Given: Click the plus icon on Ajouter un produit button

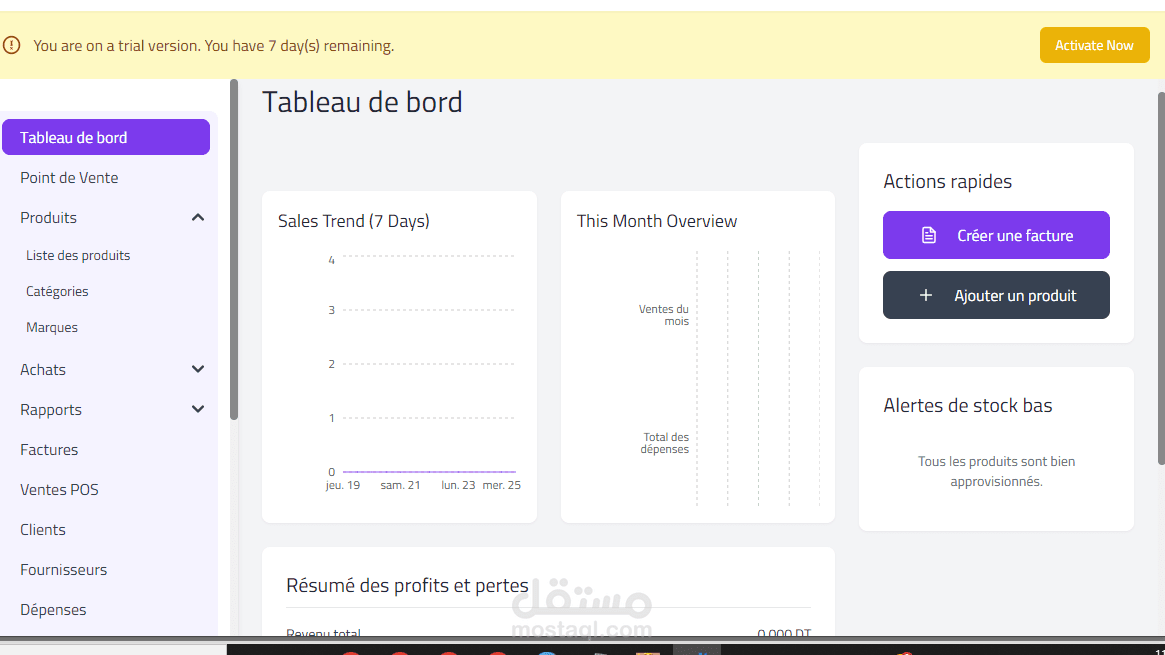Looking at the screenshot, I should pyautogui.click(x=927, y=294).
